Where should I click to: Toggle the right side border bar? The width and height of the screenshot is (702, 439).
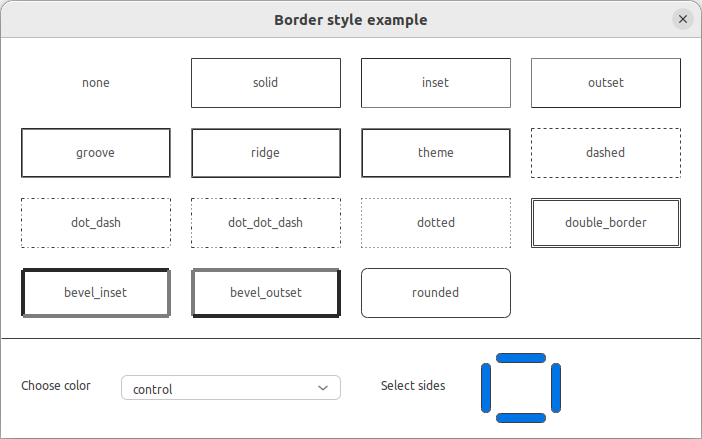(556, 387)
